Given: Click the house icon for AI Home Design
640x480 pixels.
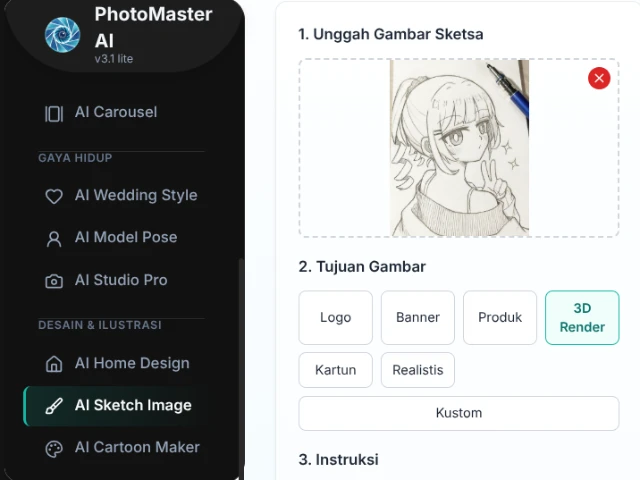Looking at the screenshot, I should (54, 364).
